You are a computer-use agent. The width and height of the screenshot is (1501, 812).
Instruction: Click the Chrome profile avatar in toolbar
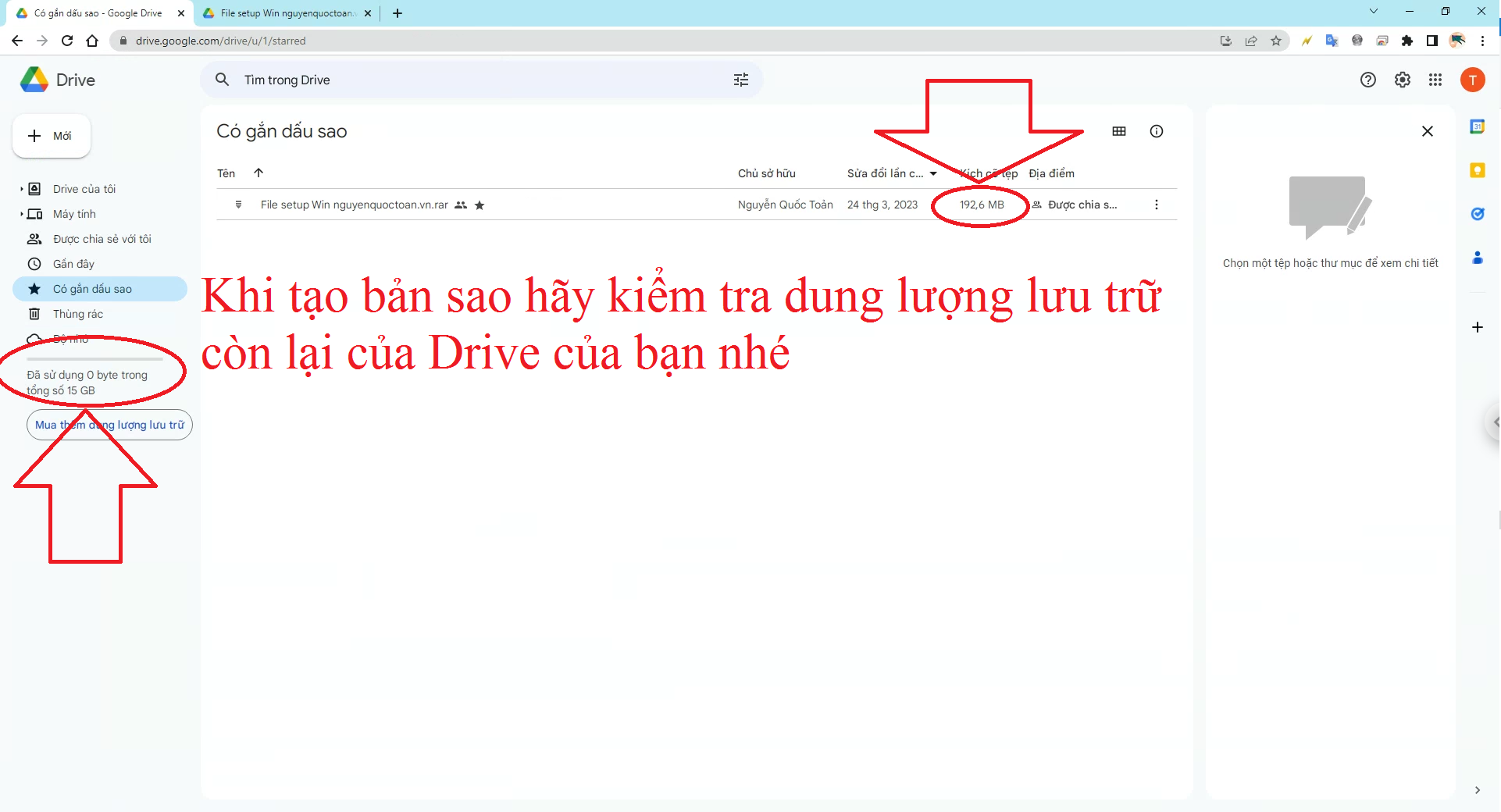point(1457,41)
